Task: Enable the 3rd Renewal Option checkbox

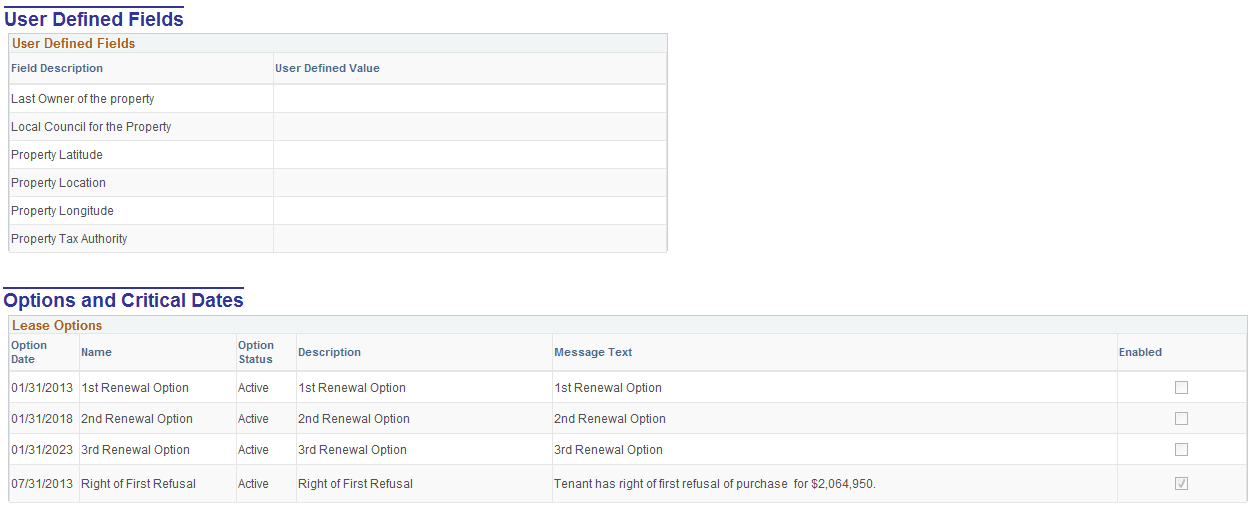Action: (x=1181, y=450)
